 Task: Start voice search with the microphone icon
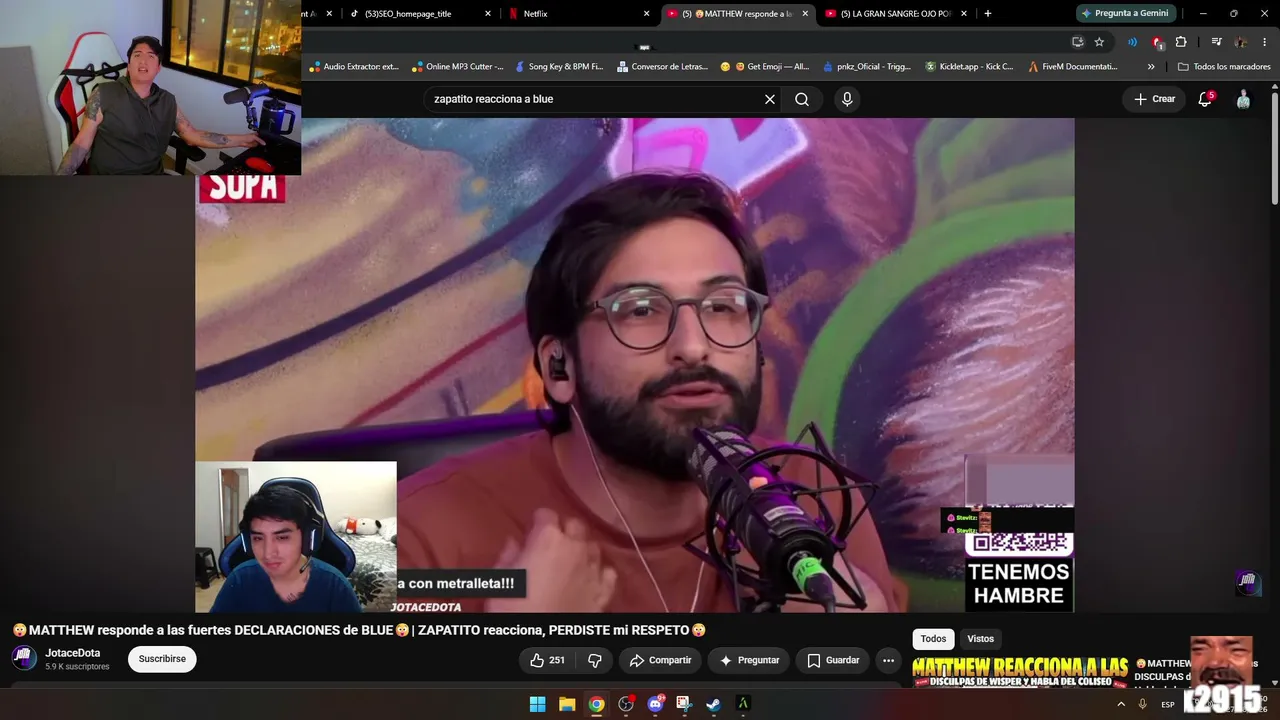click(x=847, y=99)
